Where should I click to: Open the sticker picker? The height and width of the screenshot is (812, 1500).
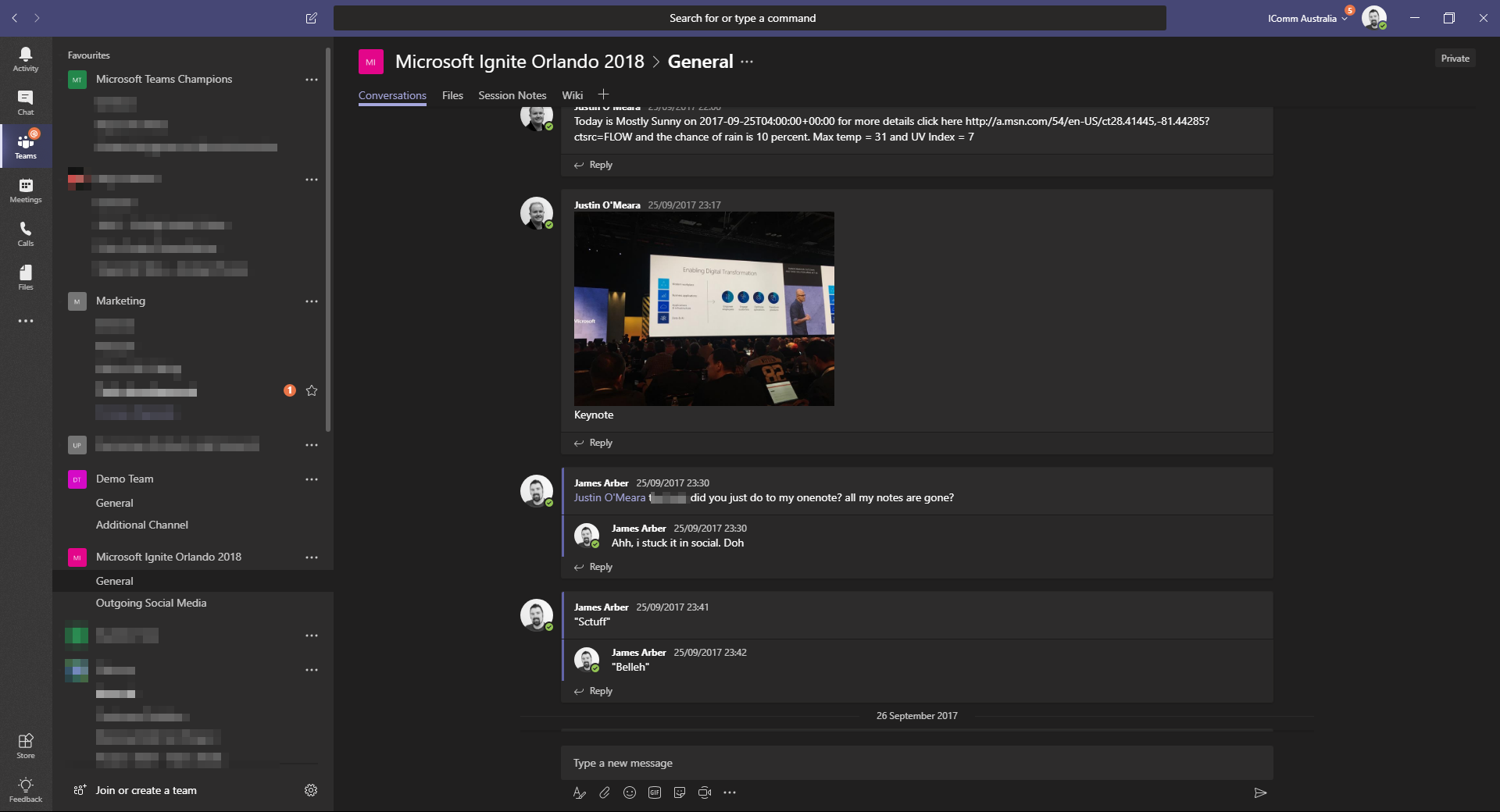[680, 792]
